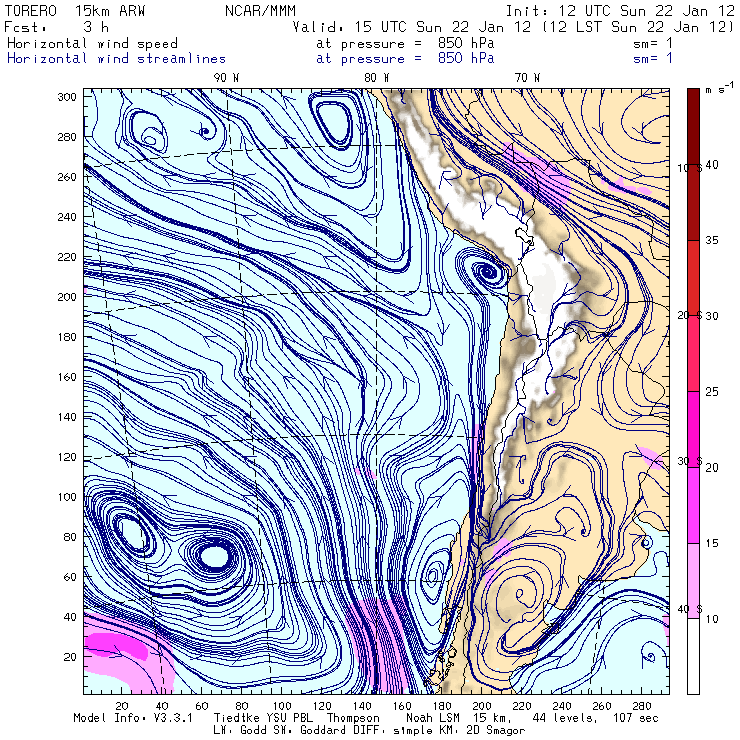Screen dimensions: 740x740
Task: Pick the light pink colorbar segment between 10 and 15
Action: (x=693, y=581)
